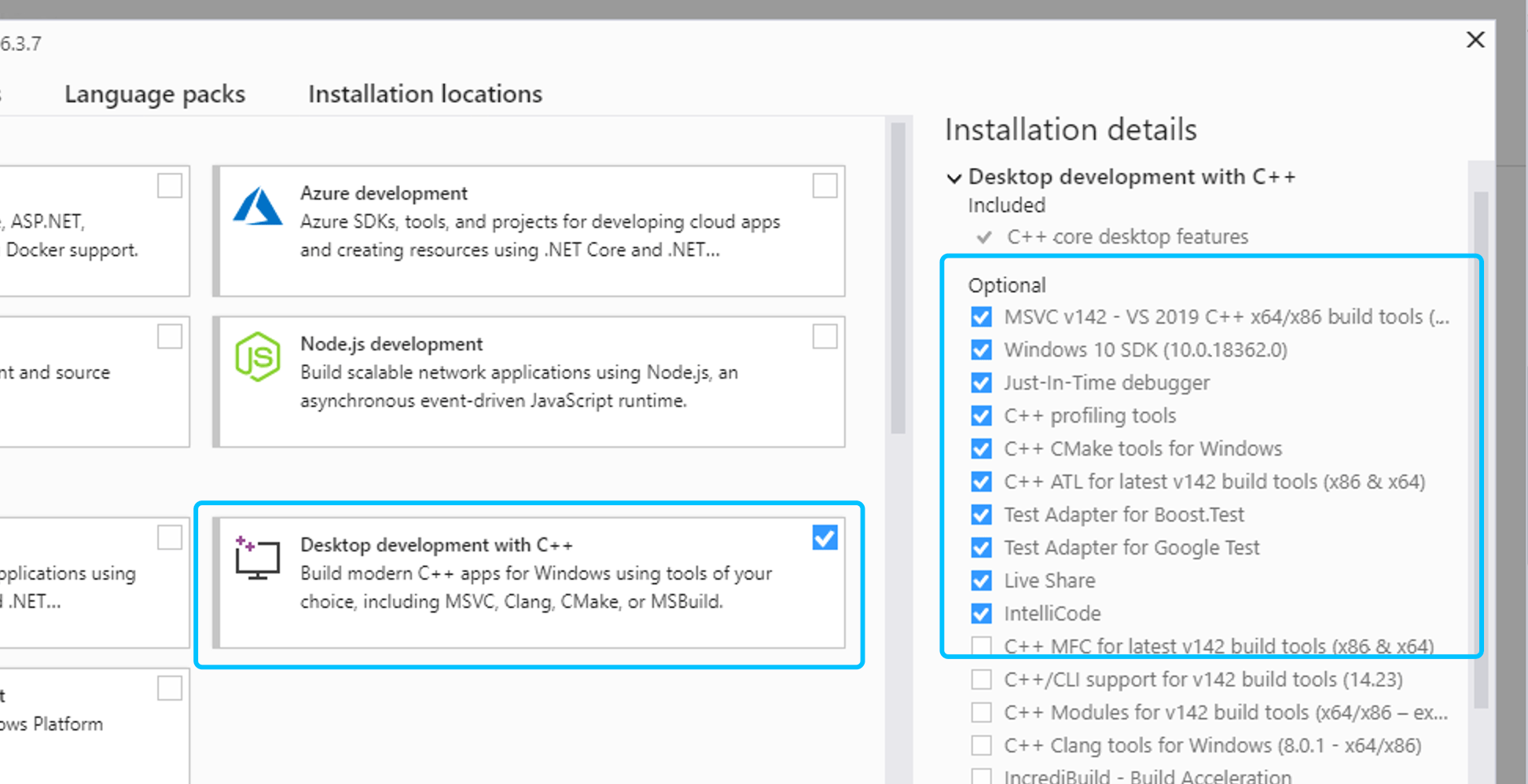Screen dimensions: 1528x784
Task: Switch to the Language packs tab
Action: pos(155,93)
